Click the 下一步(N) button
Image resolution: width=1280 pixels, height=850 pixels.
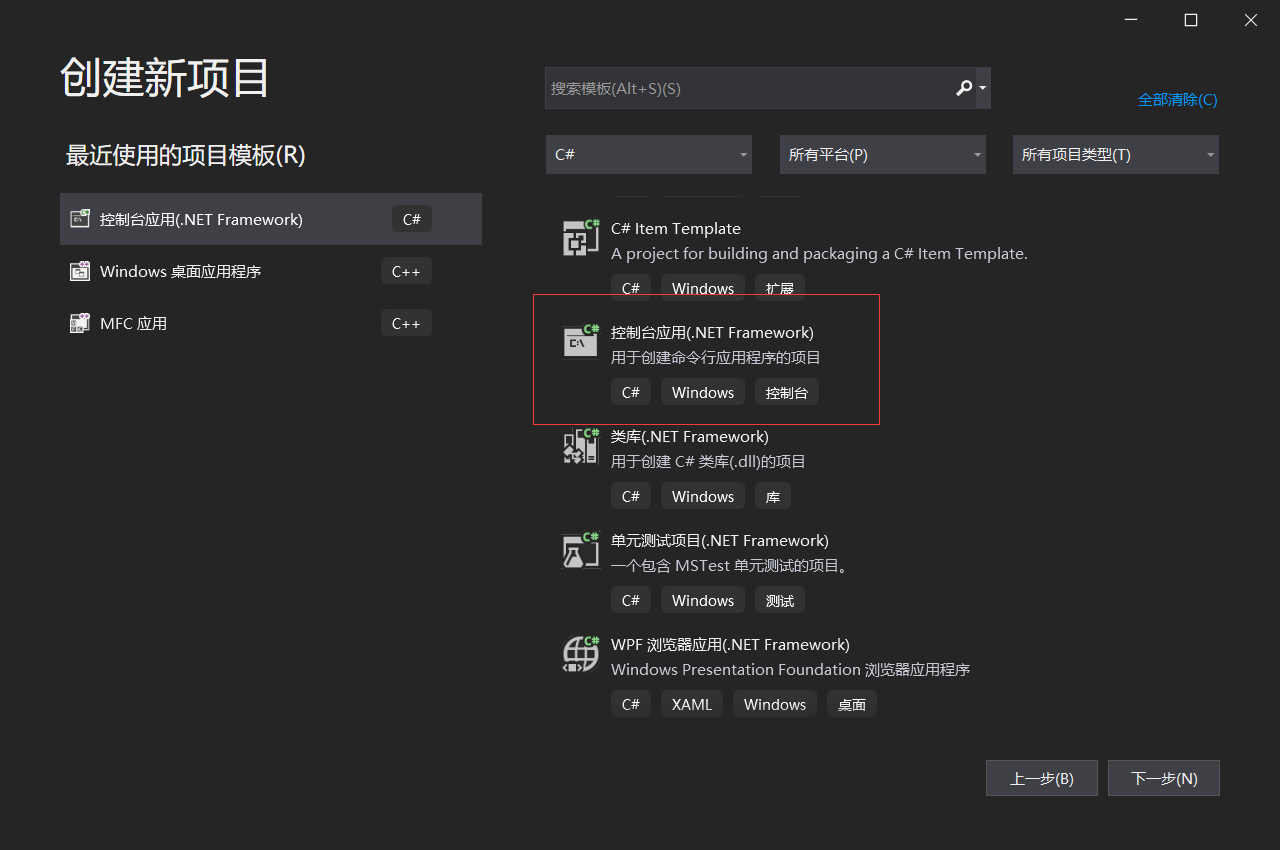tap(1164, 778)
